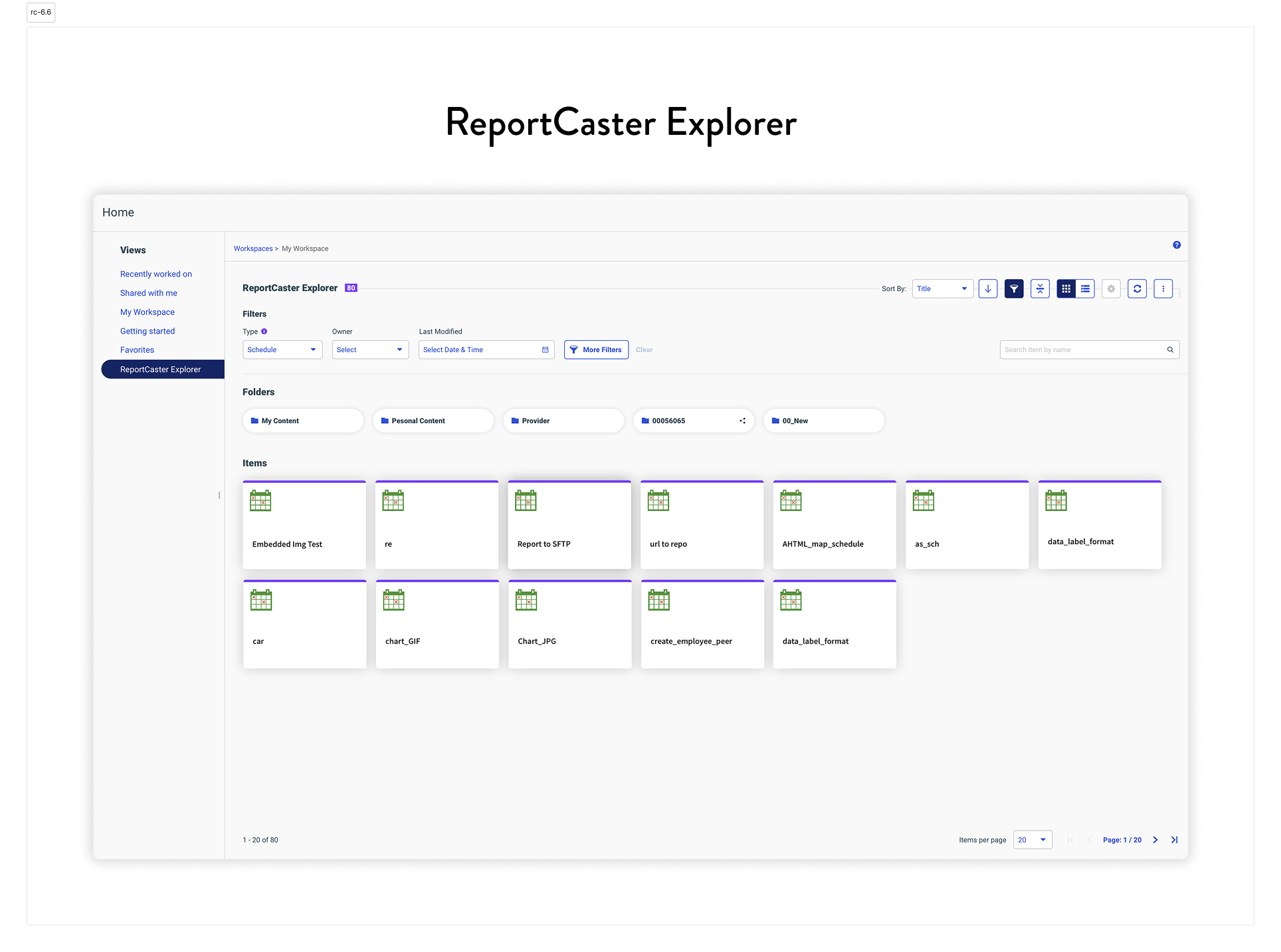Click the schedule icon on Report to SFTP card

click(526, 500)
